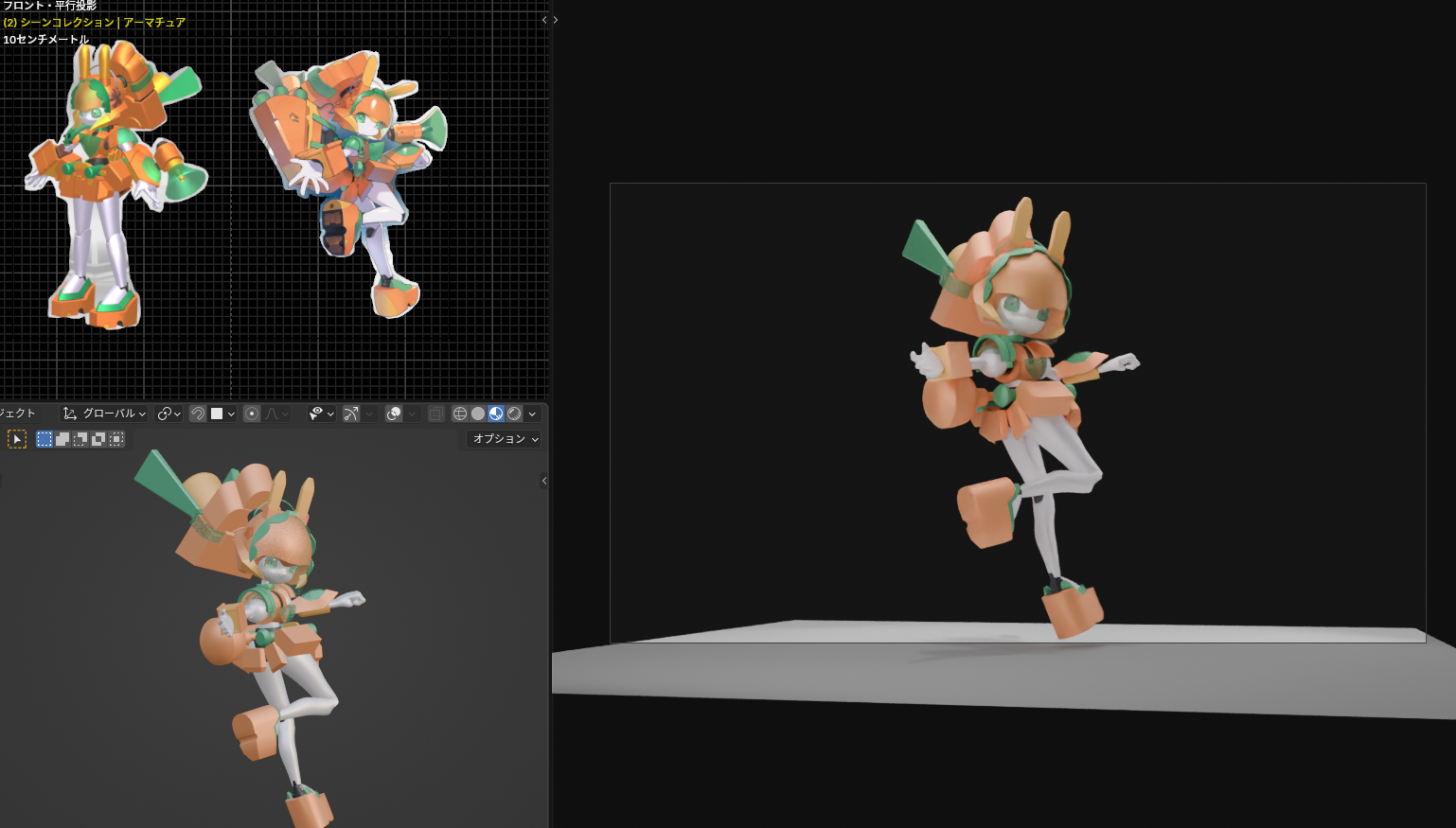This screenshot has height=828, width=1456.
Task: Open the viewport shading options arrow
Action: pyautogui.click(x=532, y=414)
